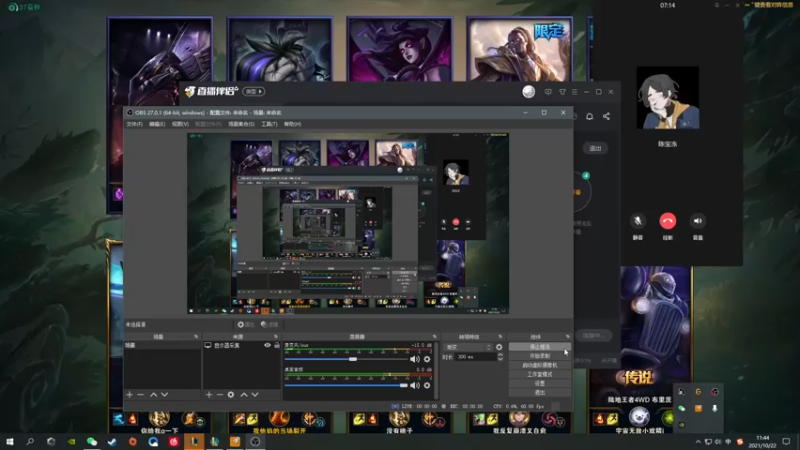Screen dimensions: 800x450
Task: Open Settings from OBS controls
Action: (540, 384)
